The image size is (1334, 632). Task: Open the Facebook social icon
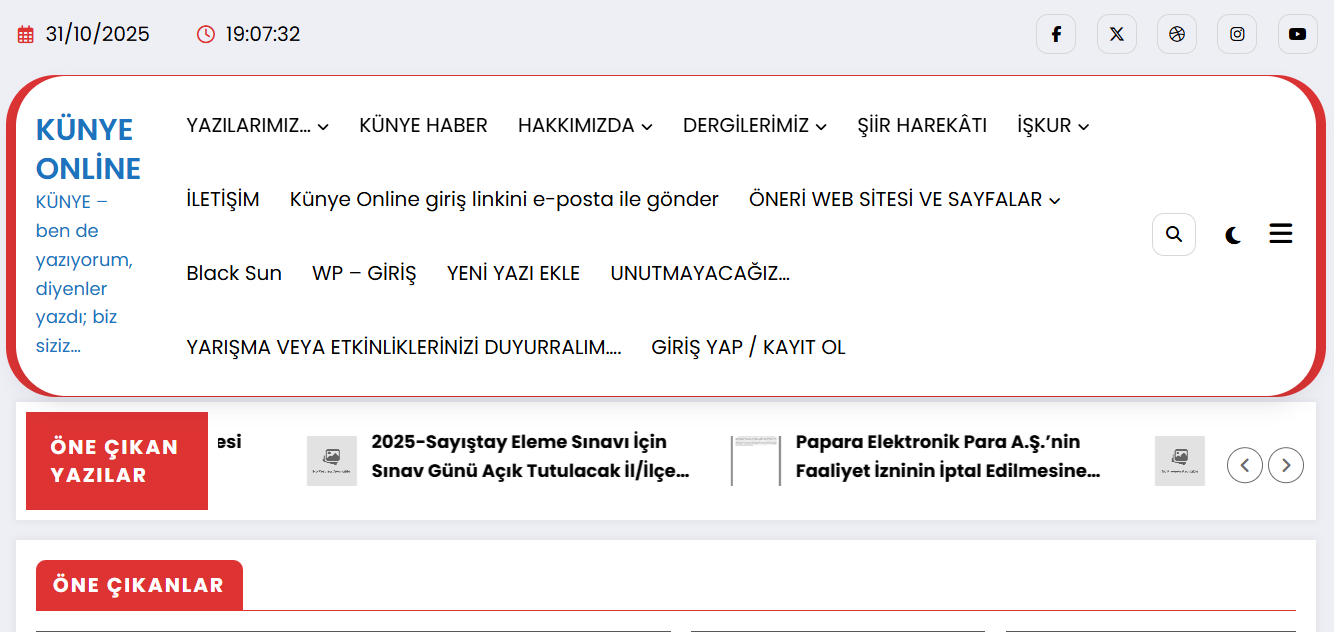click(1056, 34)
